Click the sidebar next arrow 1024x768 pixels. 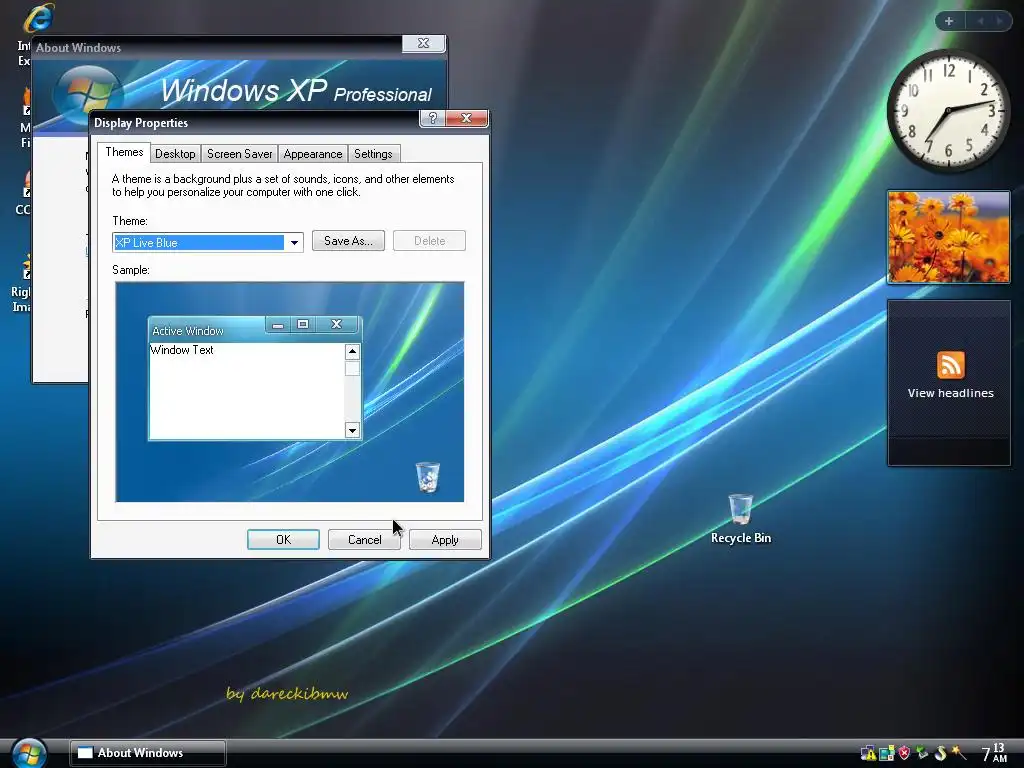pyautogui.click(x=999, y=21)
